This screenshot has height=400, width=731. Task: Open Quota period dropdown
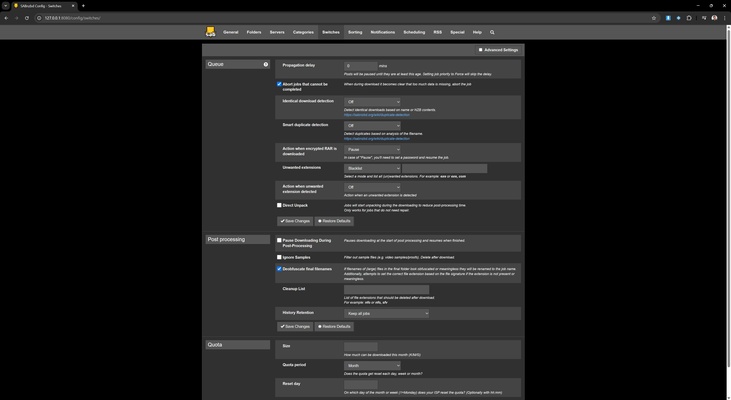(372, 366)
